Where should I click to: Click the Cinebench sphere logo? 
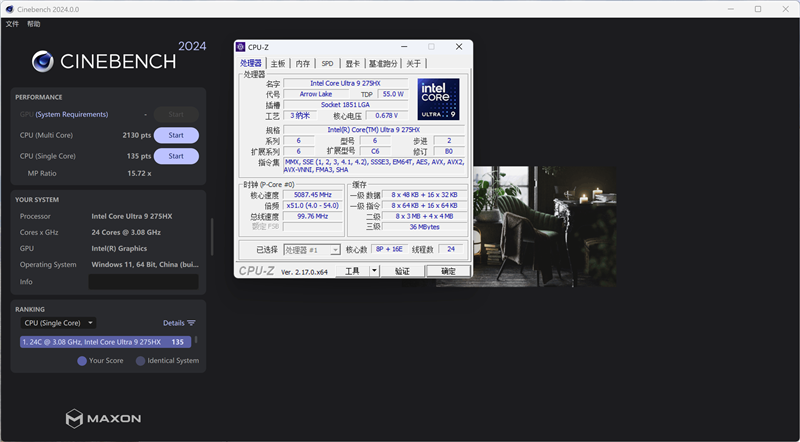tap(42, 62)
